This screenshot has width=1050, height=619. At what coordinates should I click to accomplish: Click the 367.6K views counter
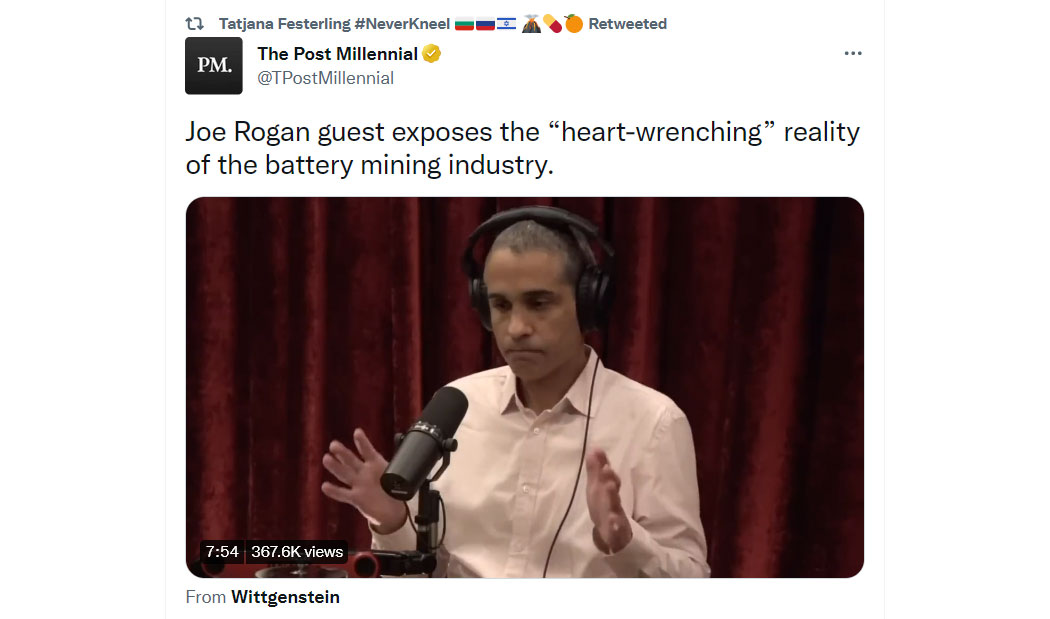tap(297, 551)
